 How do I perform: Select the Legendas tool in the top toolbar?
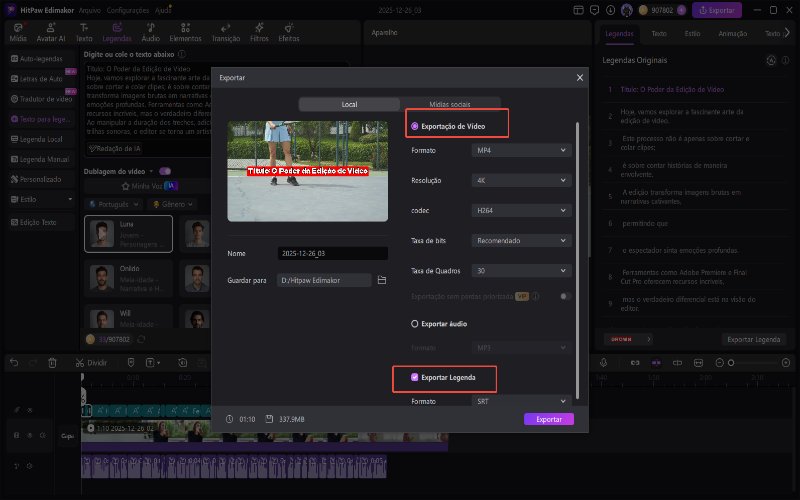coord(117,32)
